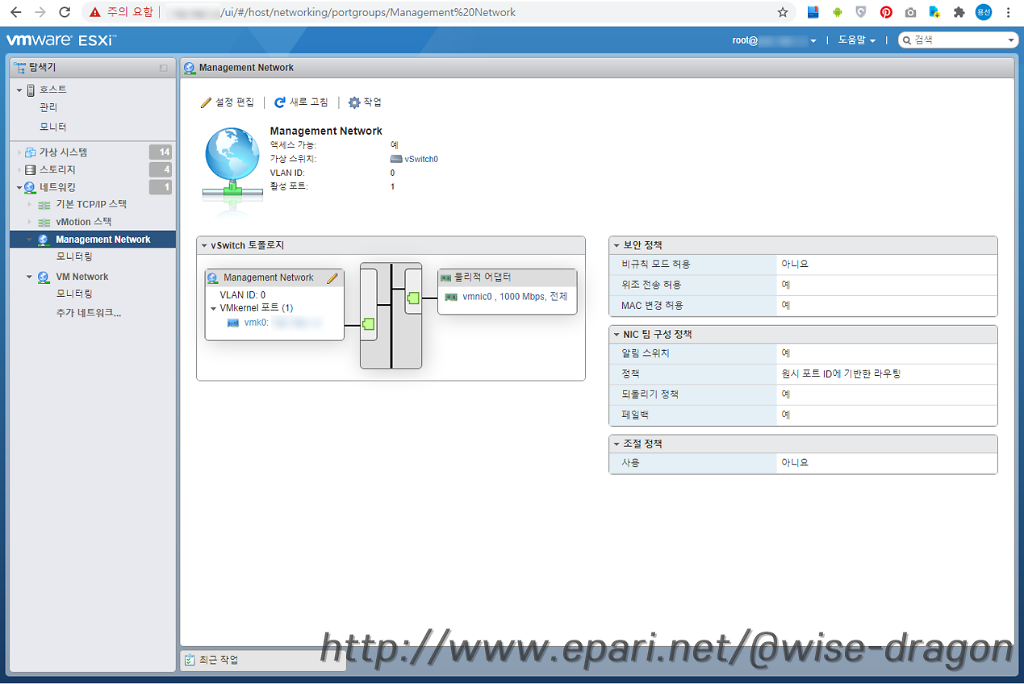Click 추가 네트워크... in navigator
The width and height of the screenshot is (1024, 684).
(x=88, y=313)
